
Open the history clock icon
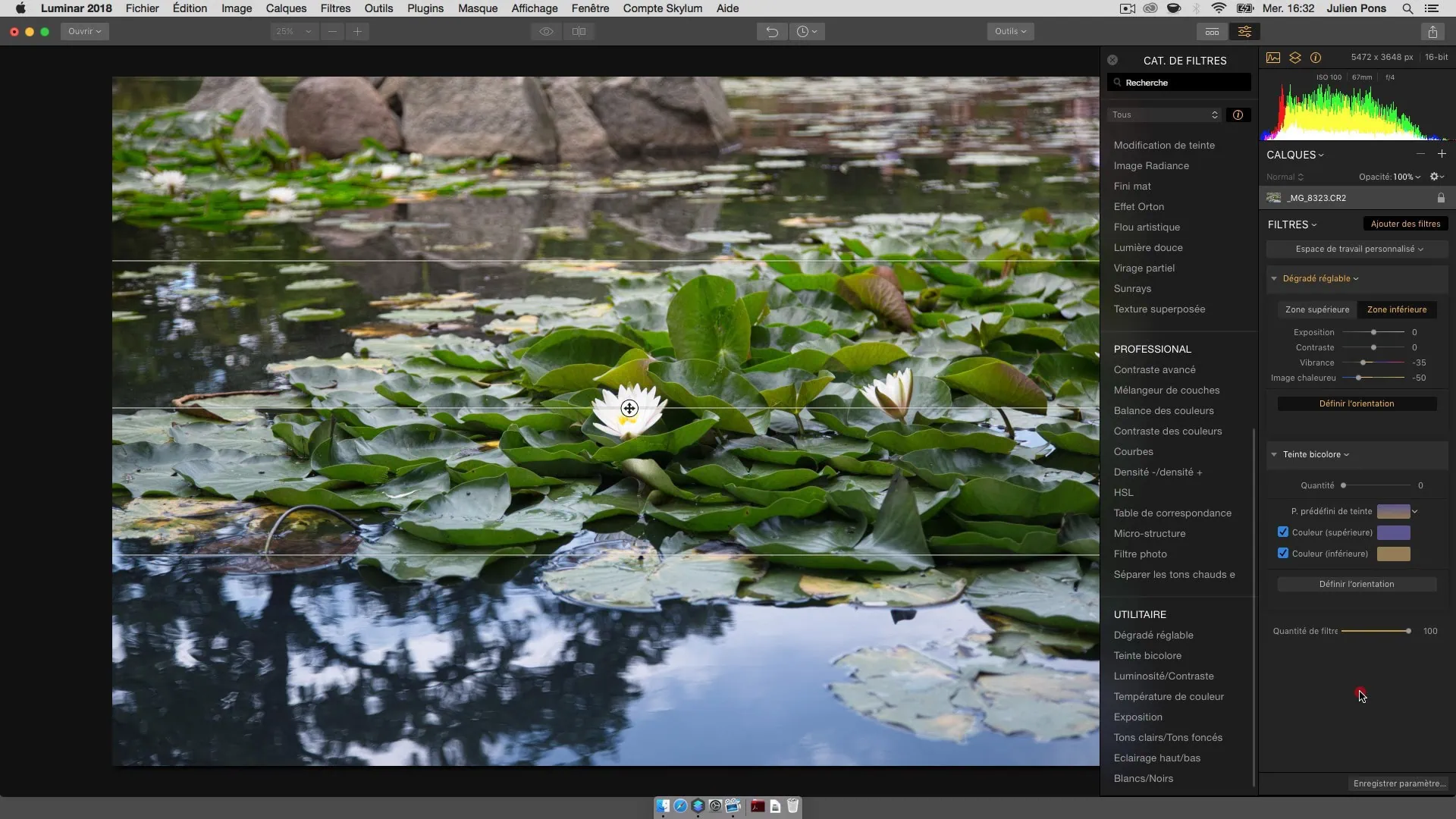tap(806, 31)
